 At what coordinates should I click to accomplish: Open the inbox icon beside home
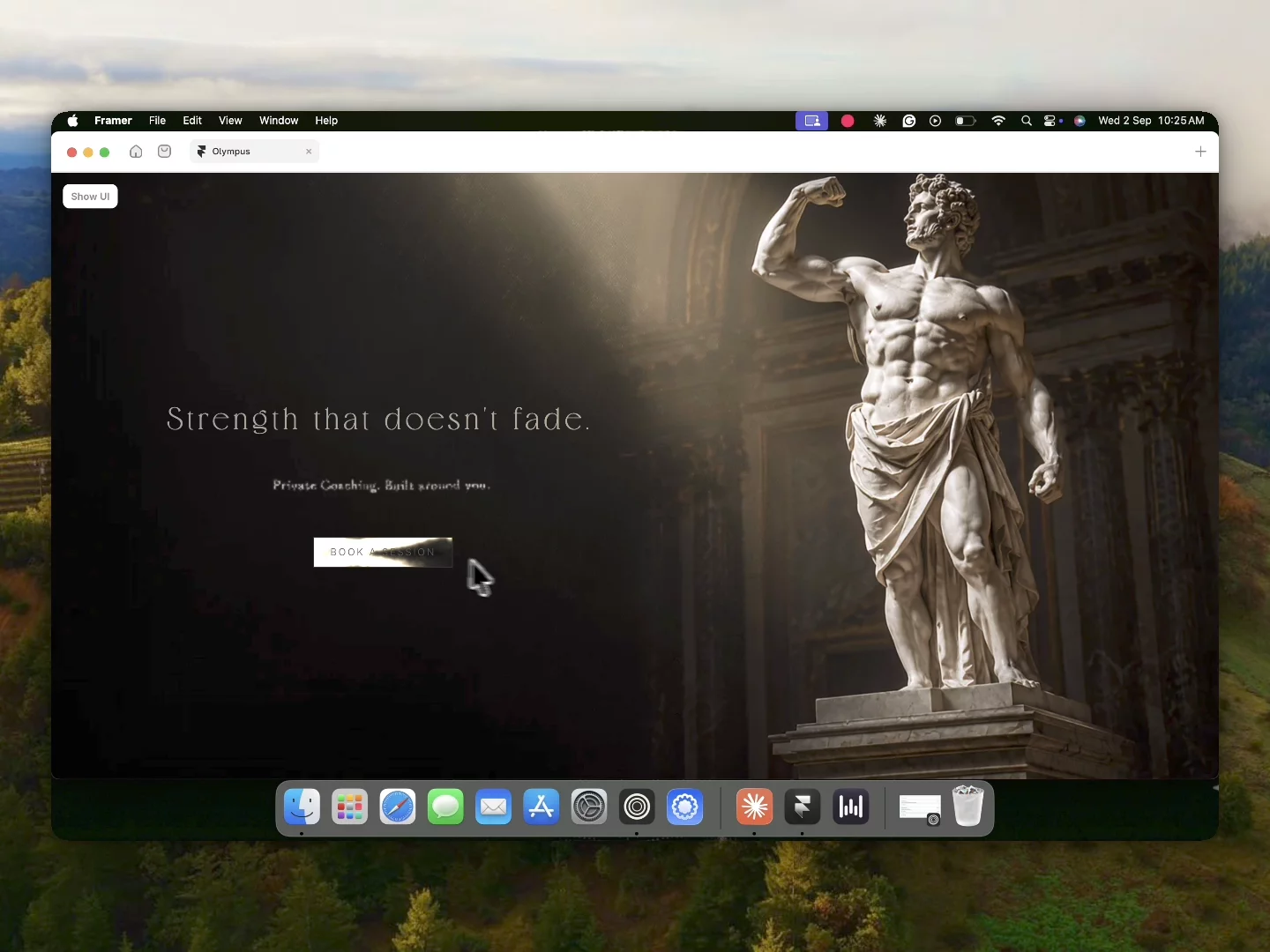click(164, 152)
